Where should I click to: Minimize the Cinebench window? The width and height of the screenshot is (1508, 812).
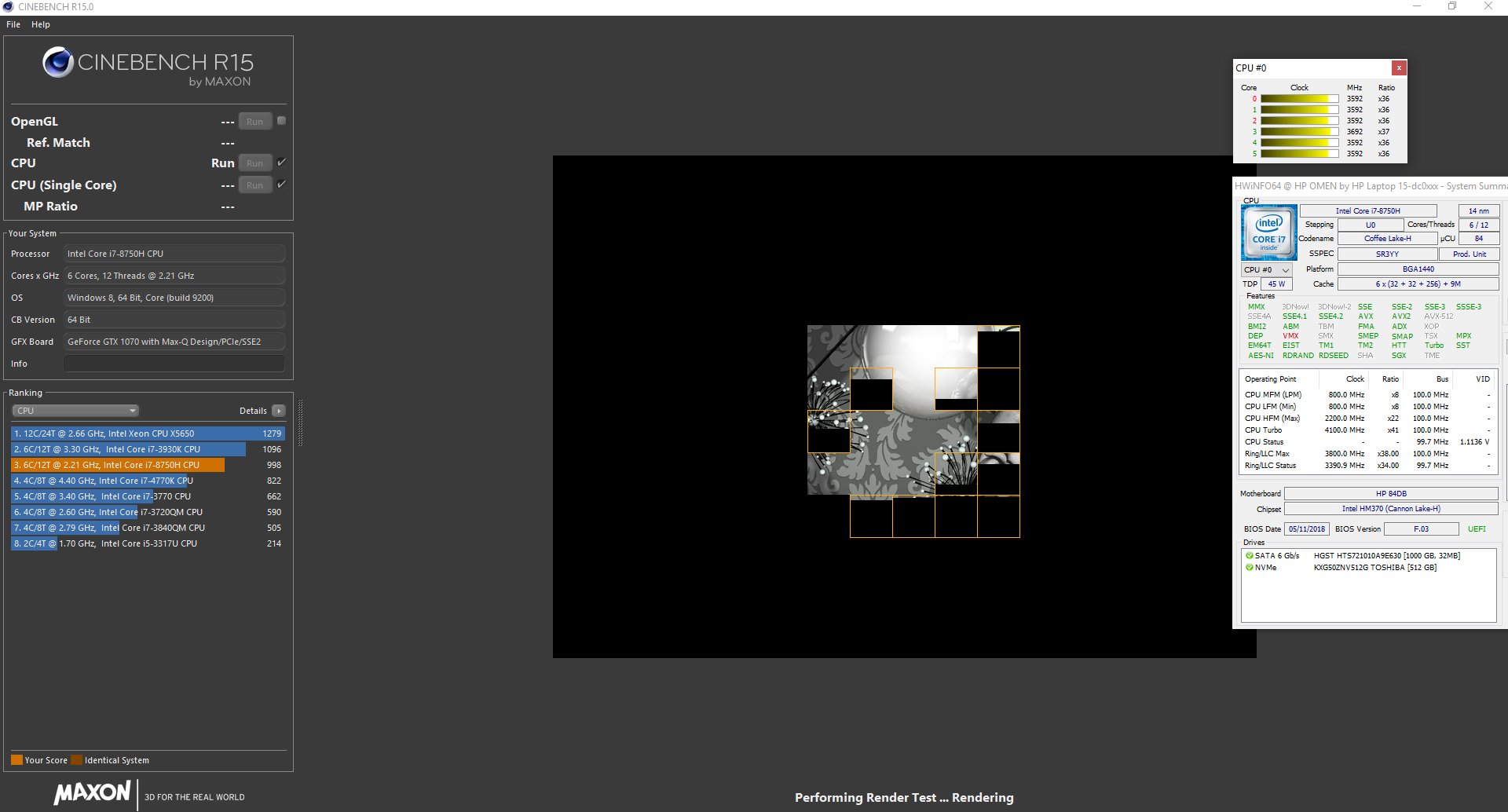coord(1417,6)
